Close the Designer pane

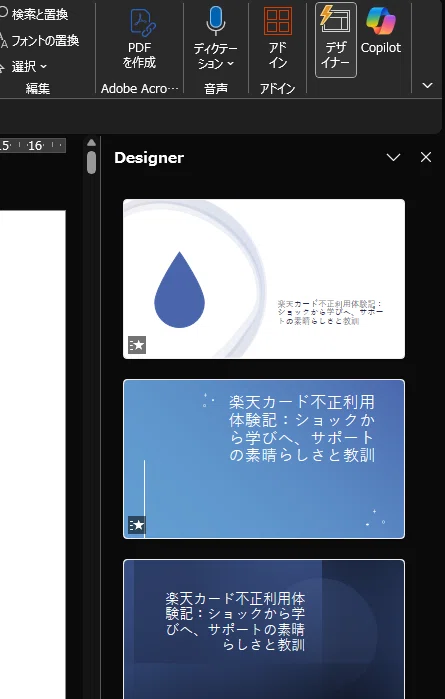(x=426, y=157)
